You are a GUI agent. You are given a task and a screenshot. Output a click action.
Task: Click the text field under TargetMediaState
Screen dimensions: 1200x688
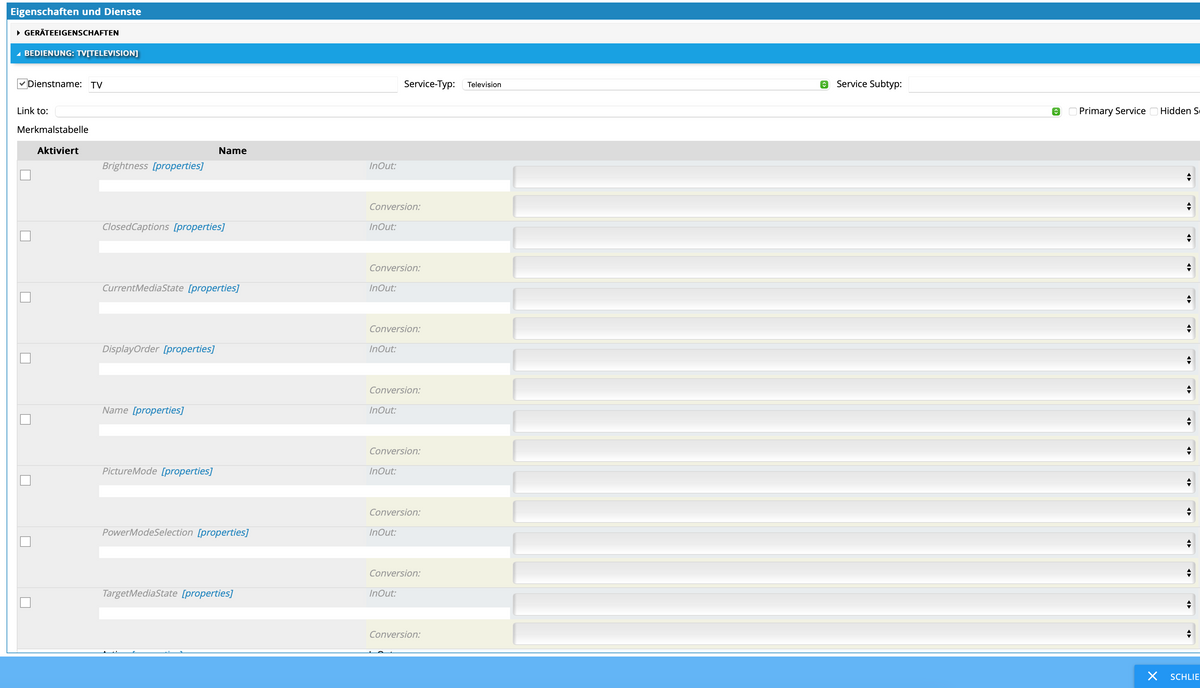[304, 613]
